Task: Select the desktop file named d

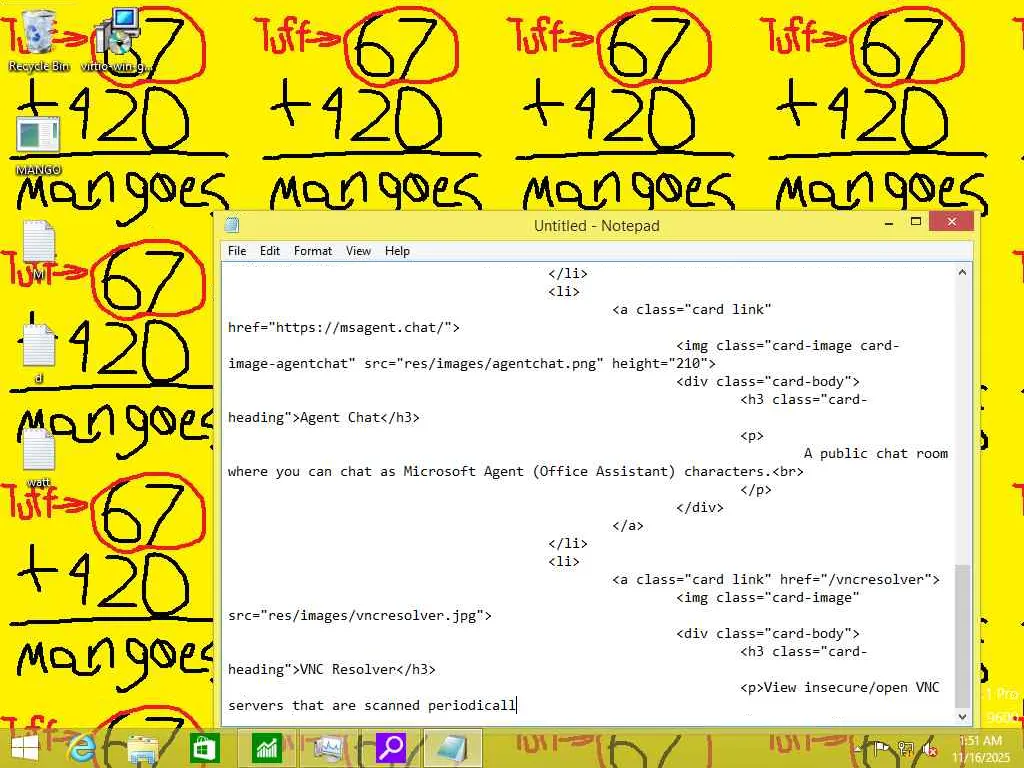Action: (38, 353)
